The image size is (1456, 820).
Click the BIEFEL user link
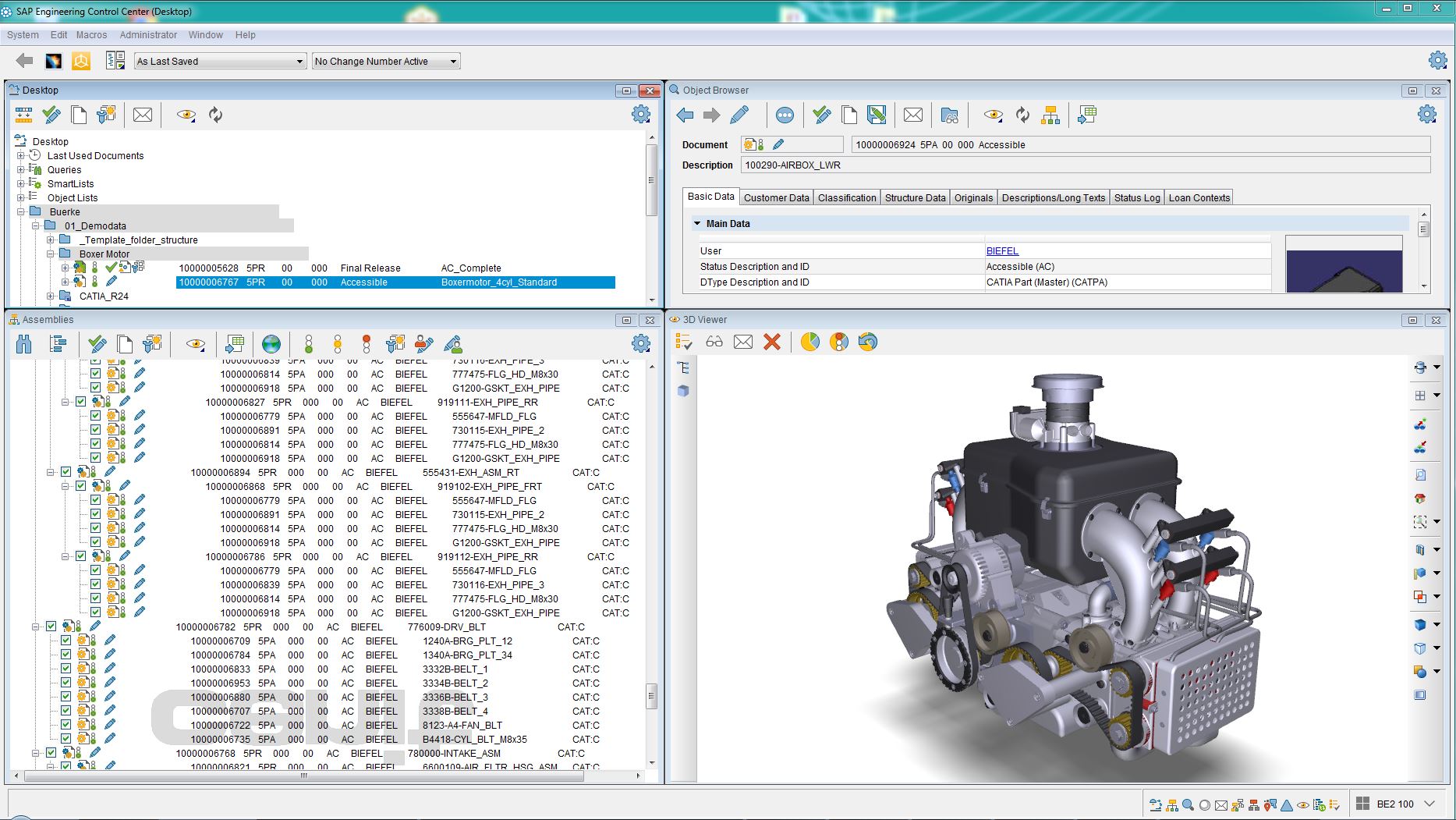coord(1002,250)
